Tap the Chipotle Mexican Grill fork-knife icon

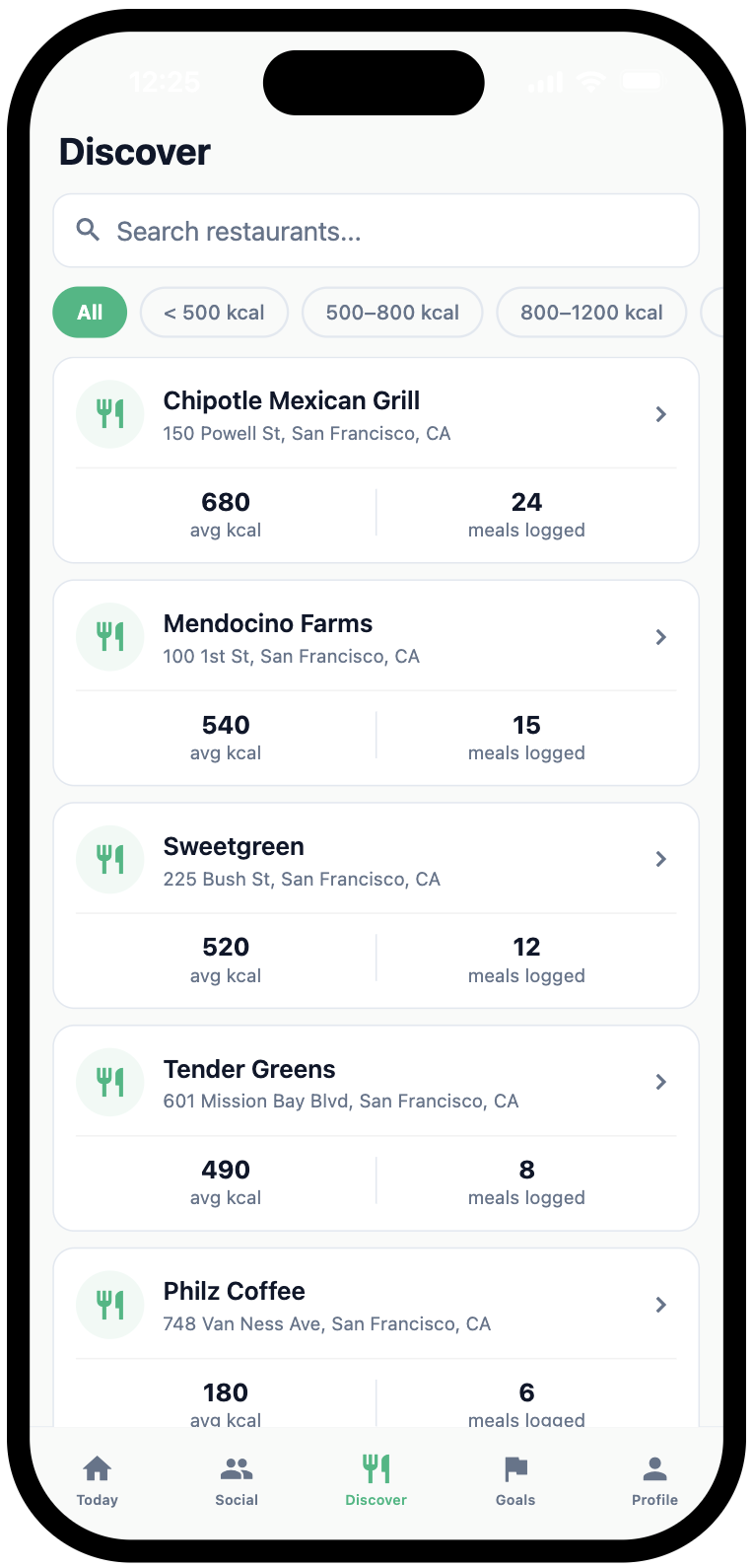[110, 414]
